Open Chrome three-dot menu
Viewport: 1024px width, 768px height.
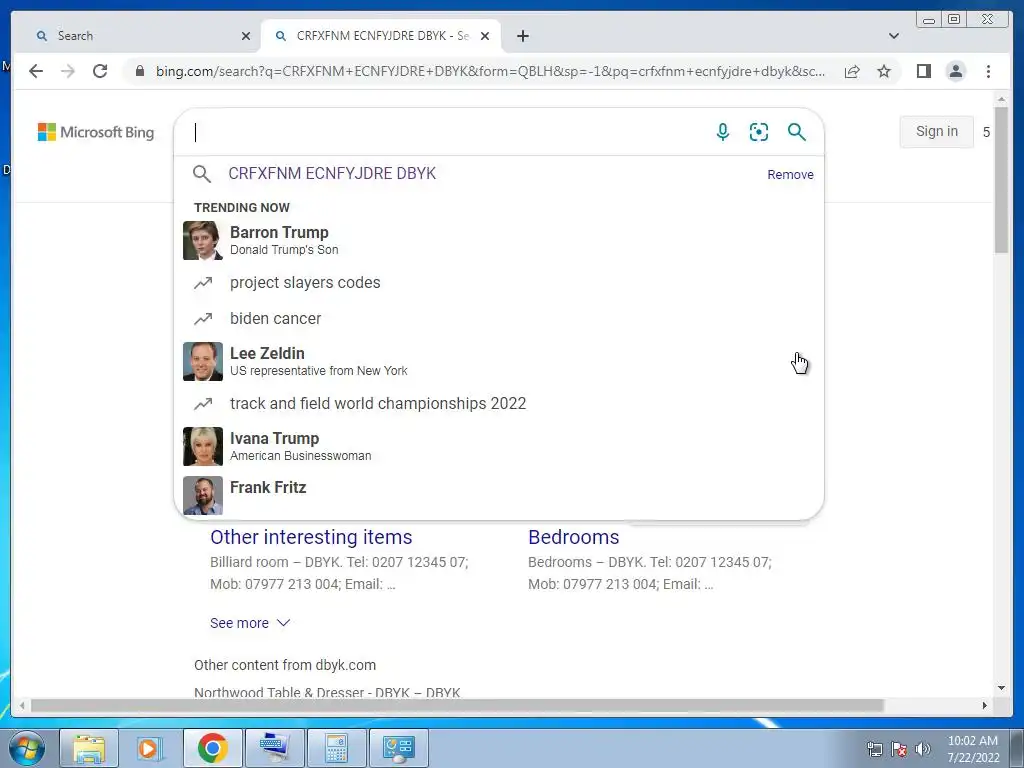[x=988, y=71]
